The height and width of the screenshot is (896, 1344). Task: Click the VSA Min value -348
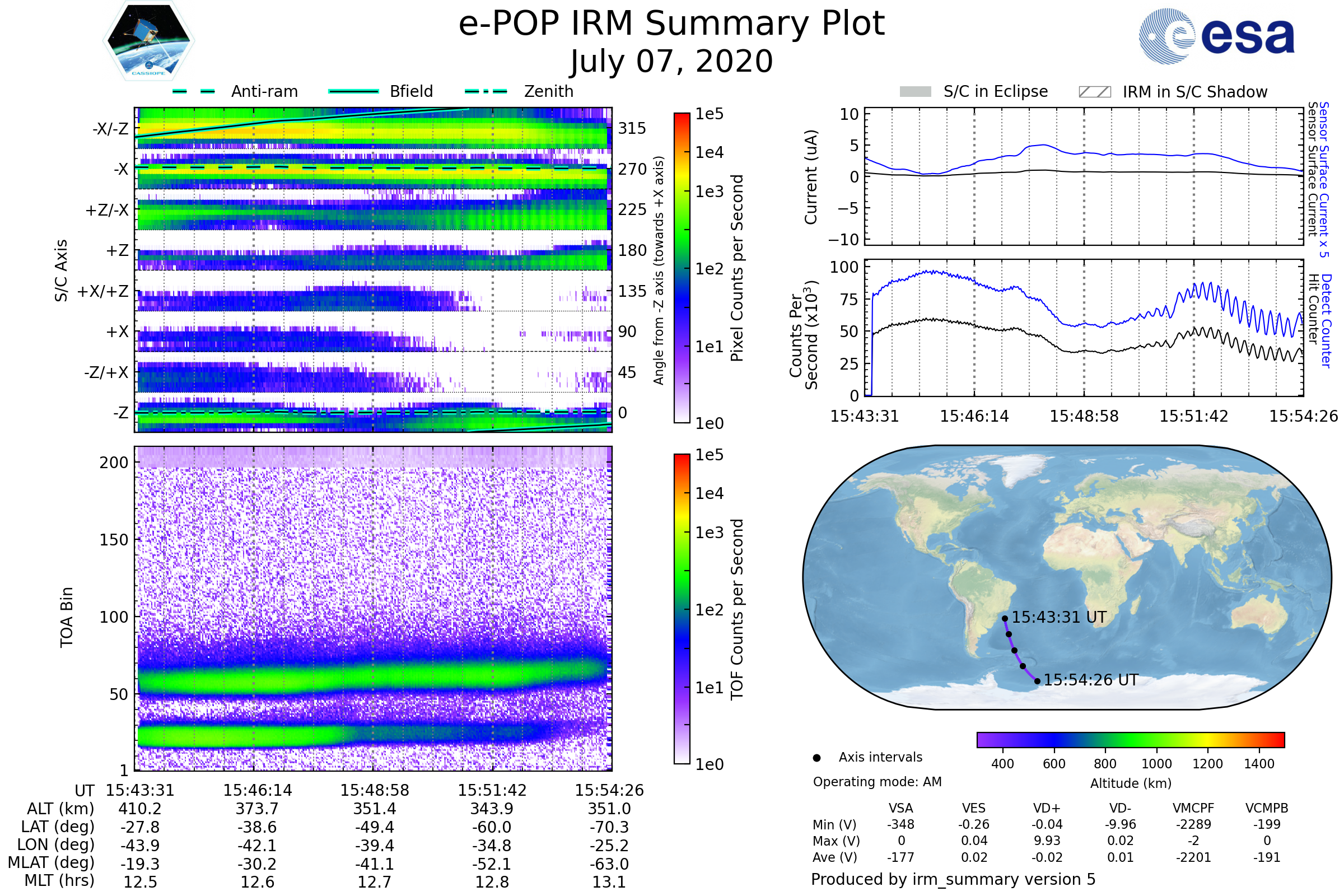(900, 824)
